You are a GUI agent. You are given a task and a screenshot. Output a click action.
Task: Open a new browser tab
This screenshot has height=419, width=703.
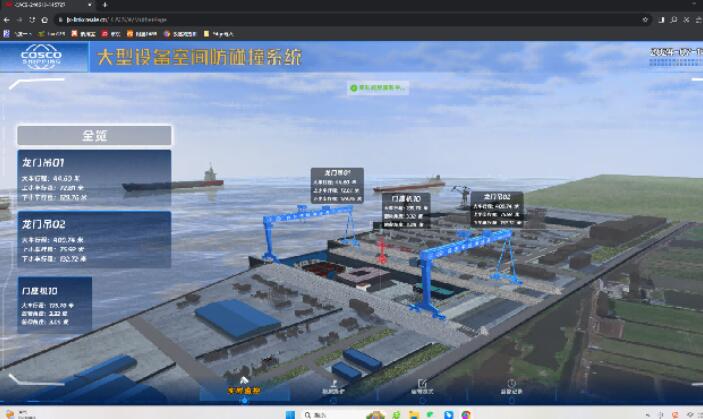click(x=105, y=5)
